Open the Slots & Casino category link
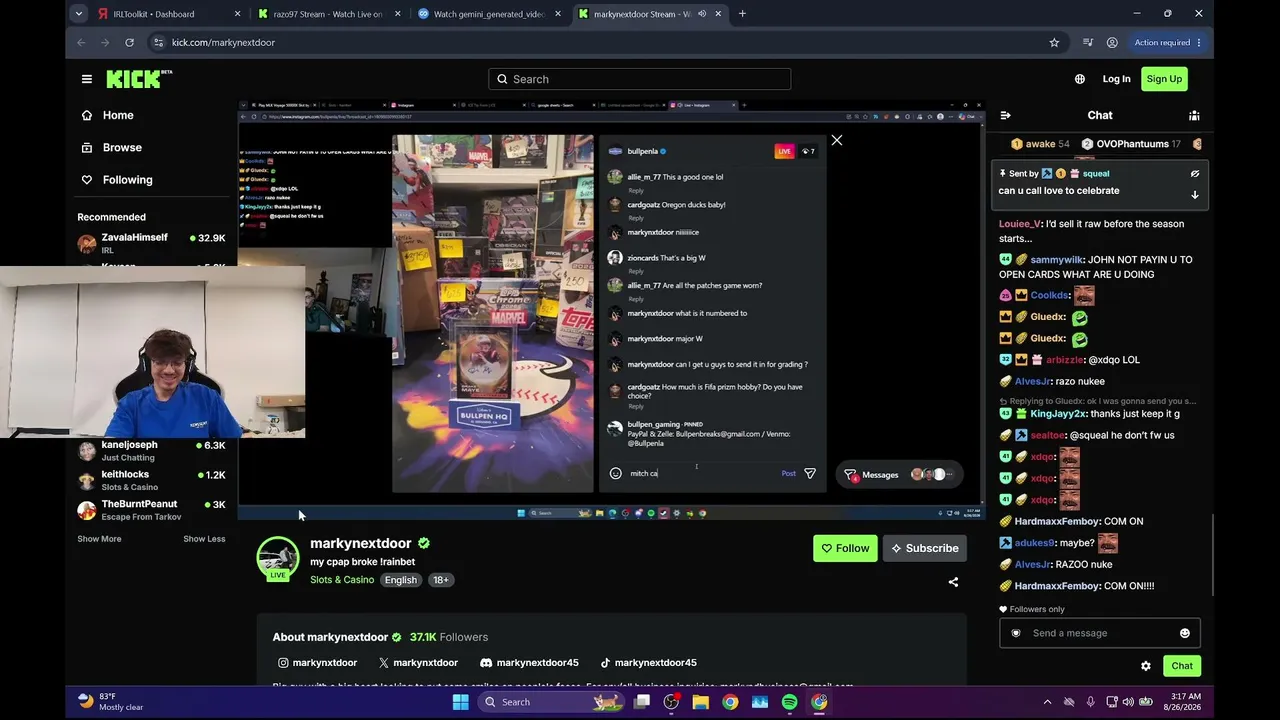The height and width of the screenshot is (720, 1280). click(342, 580)
